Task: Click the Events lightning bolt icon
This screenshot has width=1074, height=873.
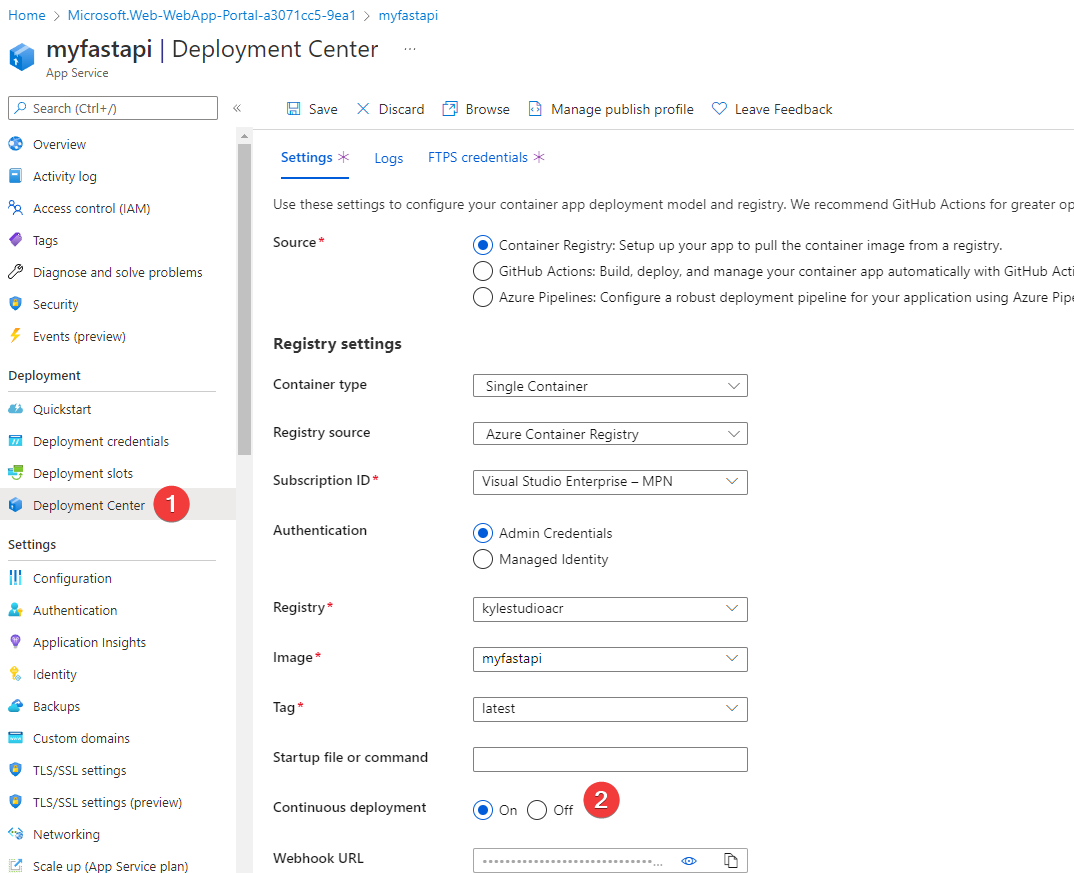Action: (15, 336)
